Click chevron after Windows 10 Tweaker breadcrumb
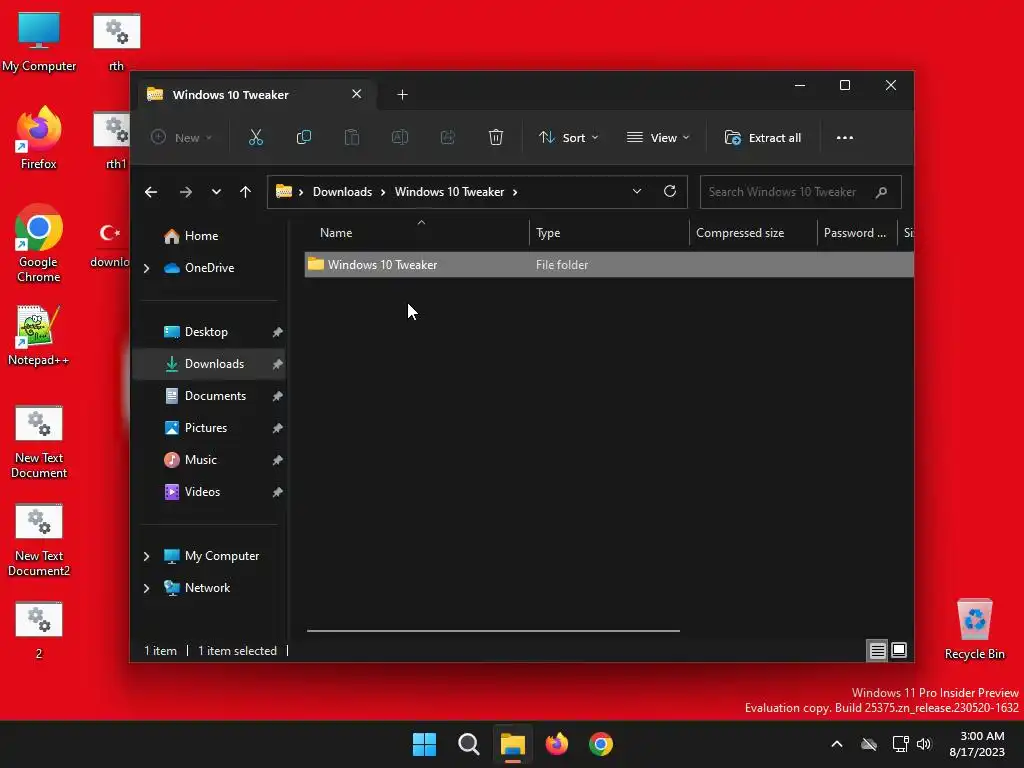The width and height of the screenshot is (1024, 768). point(515,192)
